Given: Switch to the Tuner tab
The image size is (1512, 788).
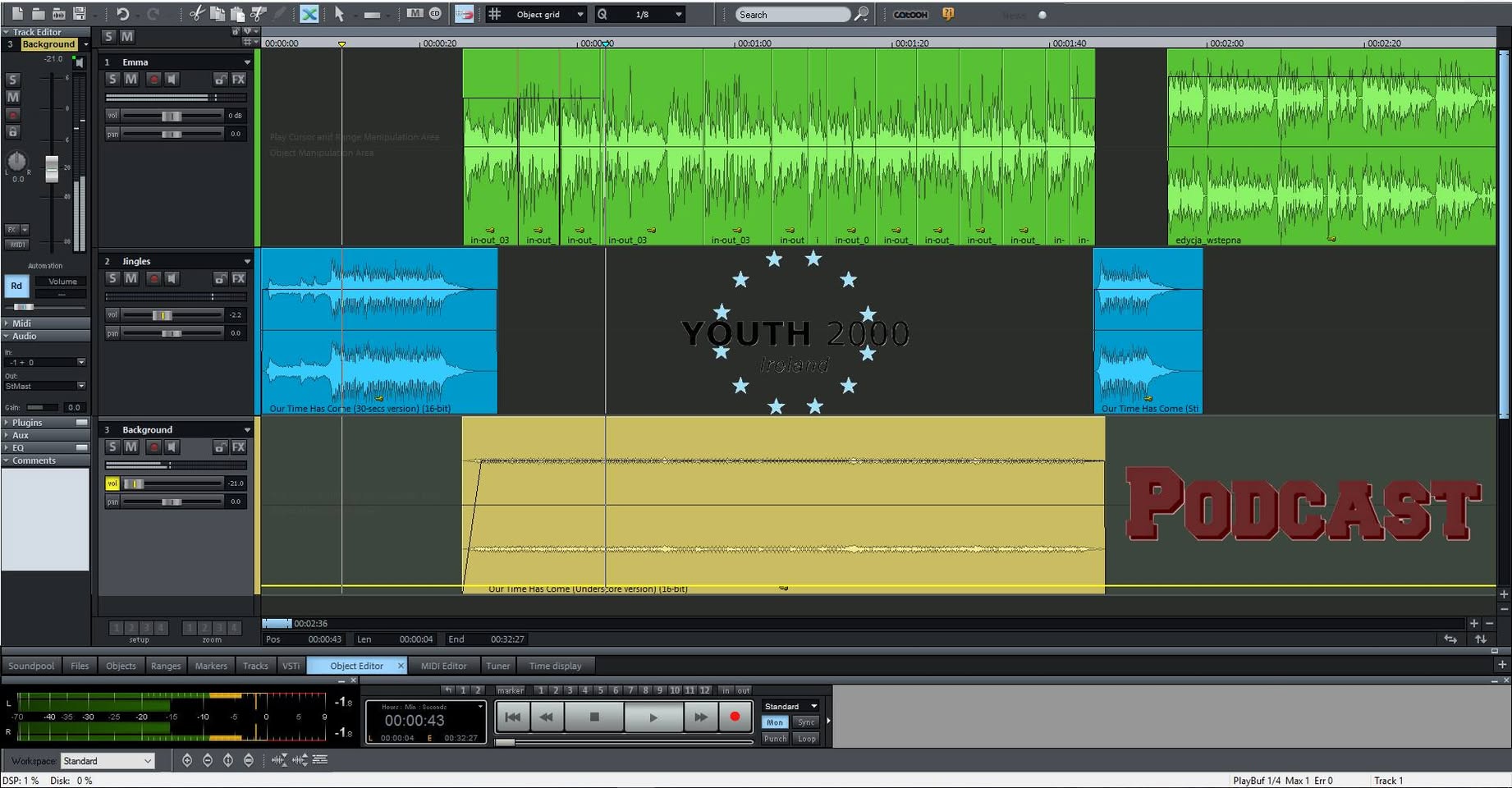Looking at the screenshot, I should pyautogui.click(x=497, y=666).
